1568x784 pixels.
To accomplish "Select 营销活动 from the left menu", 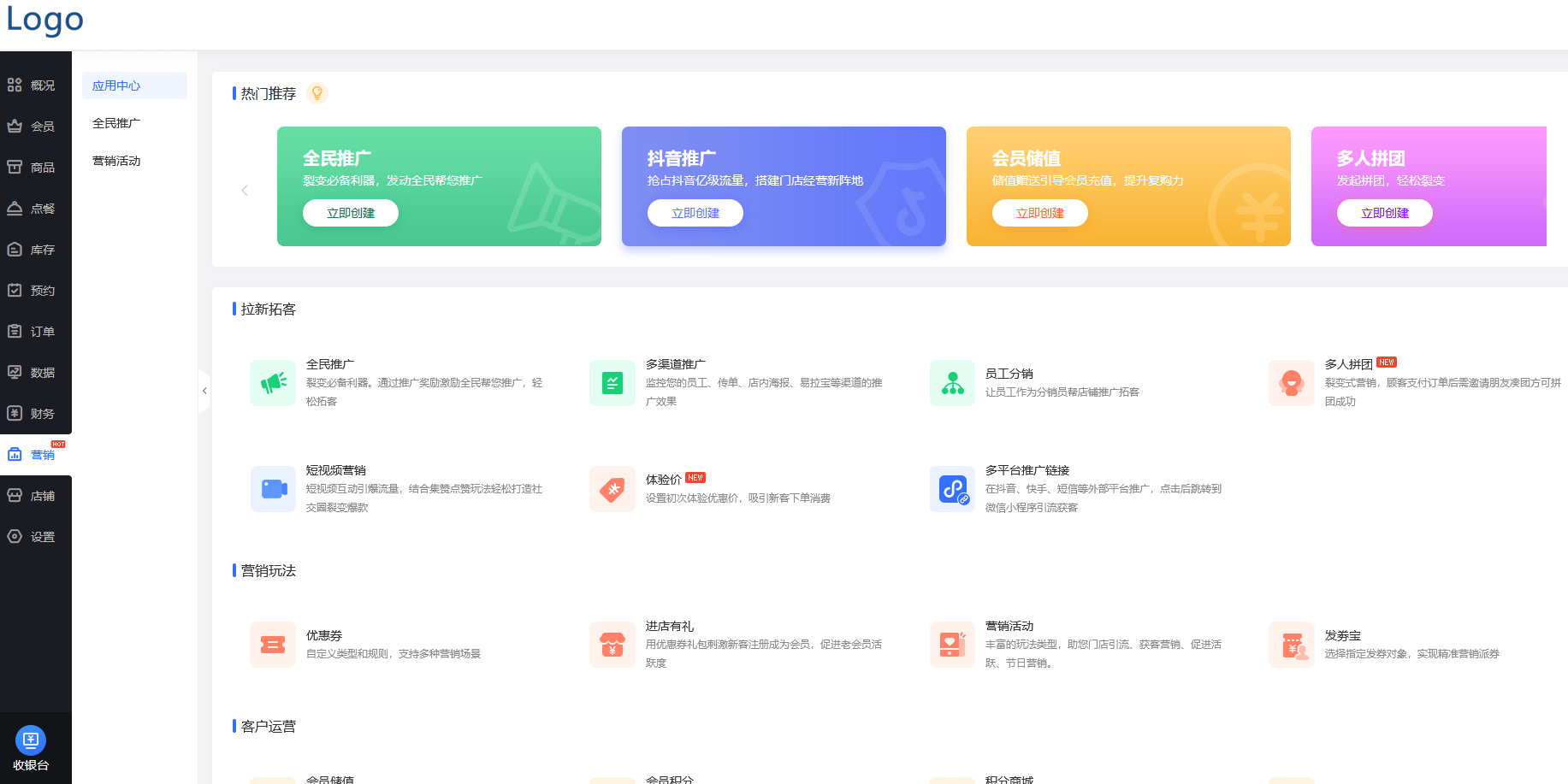I will [116, 161].
